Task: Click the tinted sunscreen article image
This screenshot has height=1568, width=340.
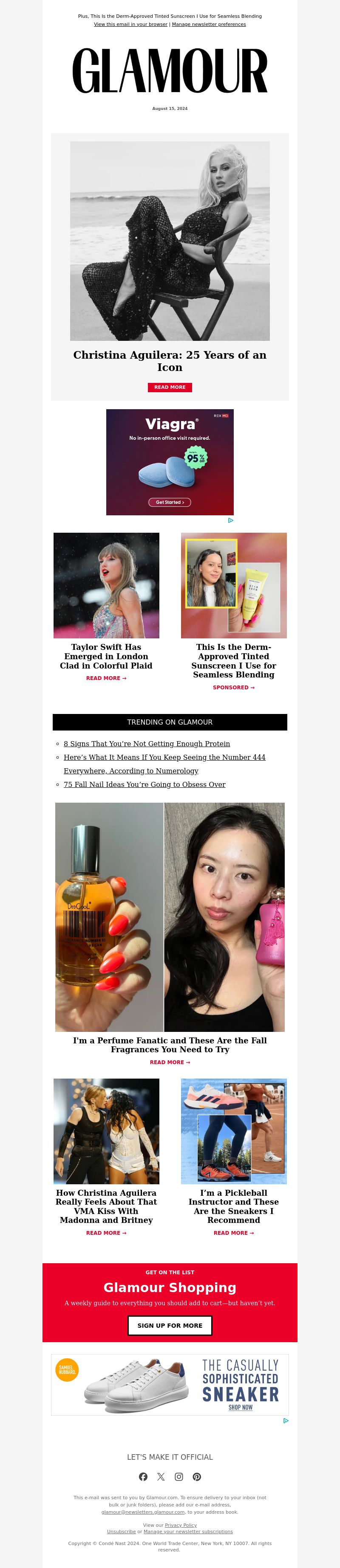Action: [x=234, y=586]
